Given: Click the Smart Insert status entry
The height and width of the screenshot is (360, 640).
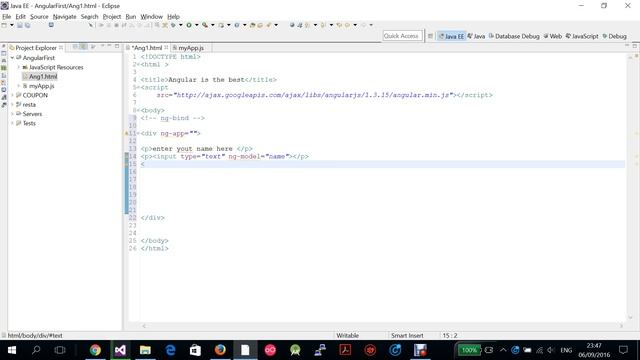Looking at the screenshot, I should pyautogui.click(x=407, y=336).
